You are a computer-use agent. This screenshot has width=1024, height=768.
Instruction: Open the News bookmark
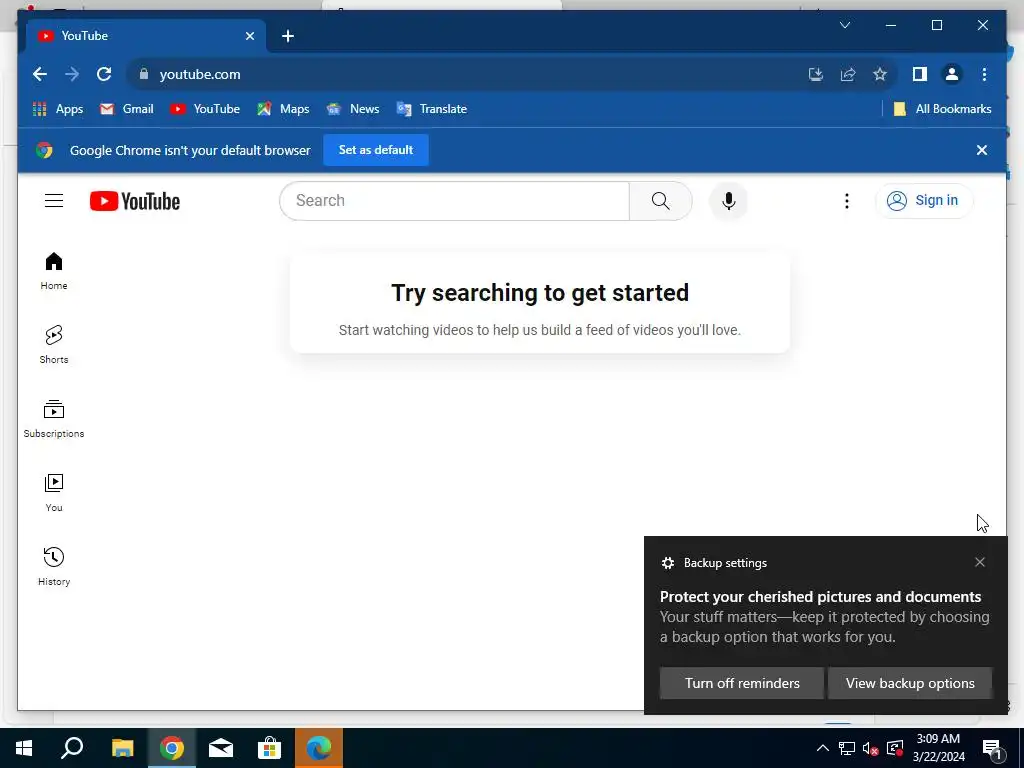353,109
